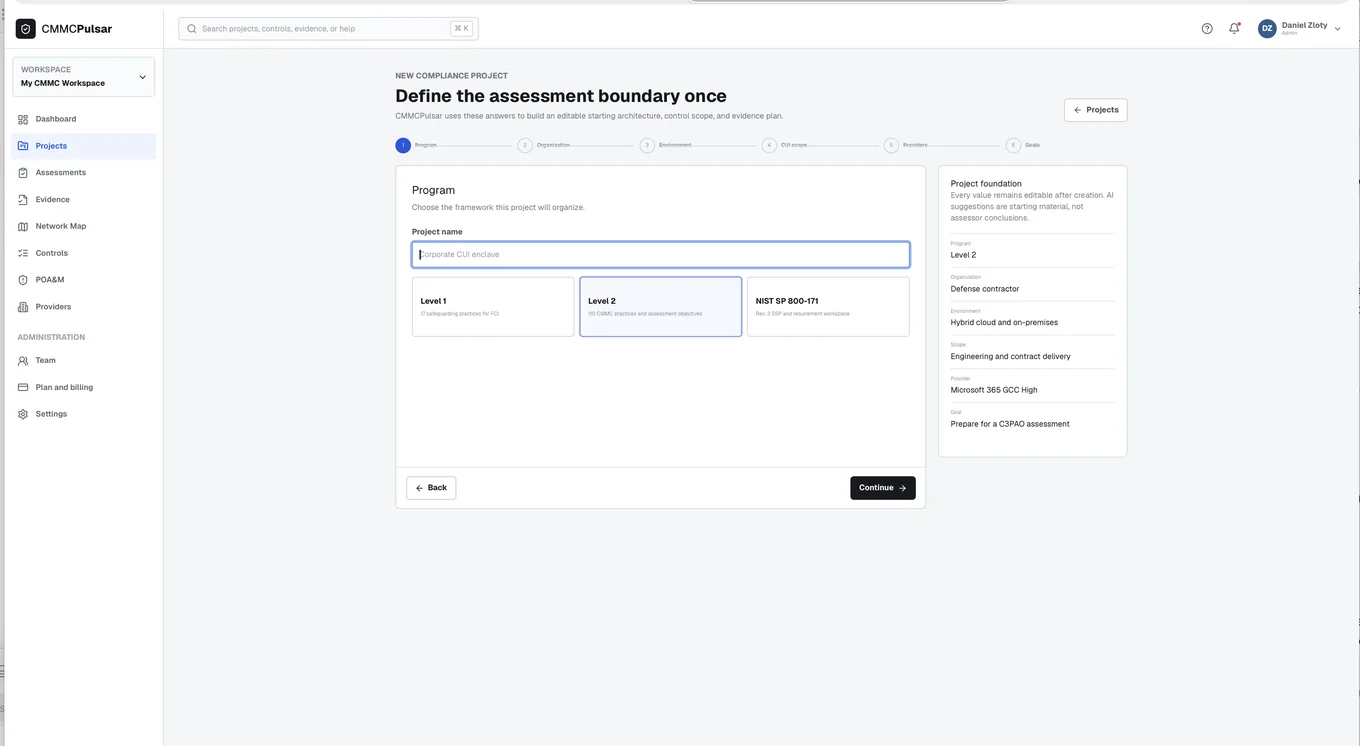
Task: Click the CMMCPulsar shield logo icon
Action: point(25,29)
